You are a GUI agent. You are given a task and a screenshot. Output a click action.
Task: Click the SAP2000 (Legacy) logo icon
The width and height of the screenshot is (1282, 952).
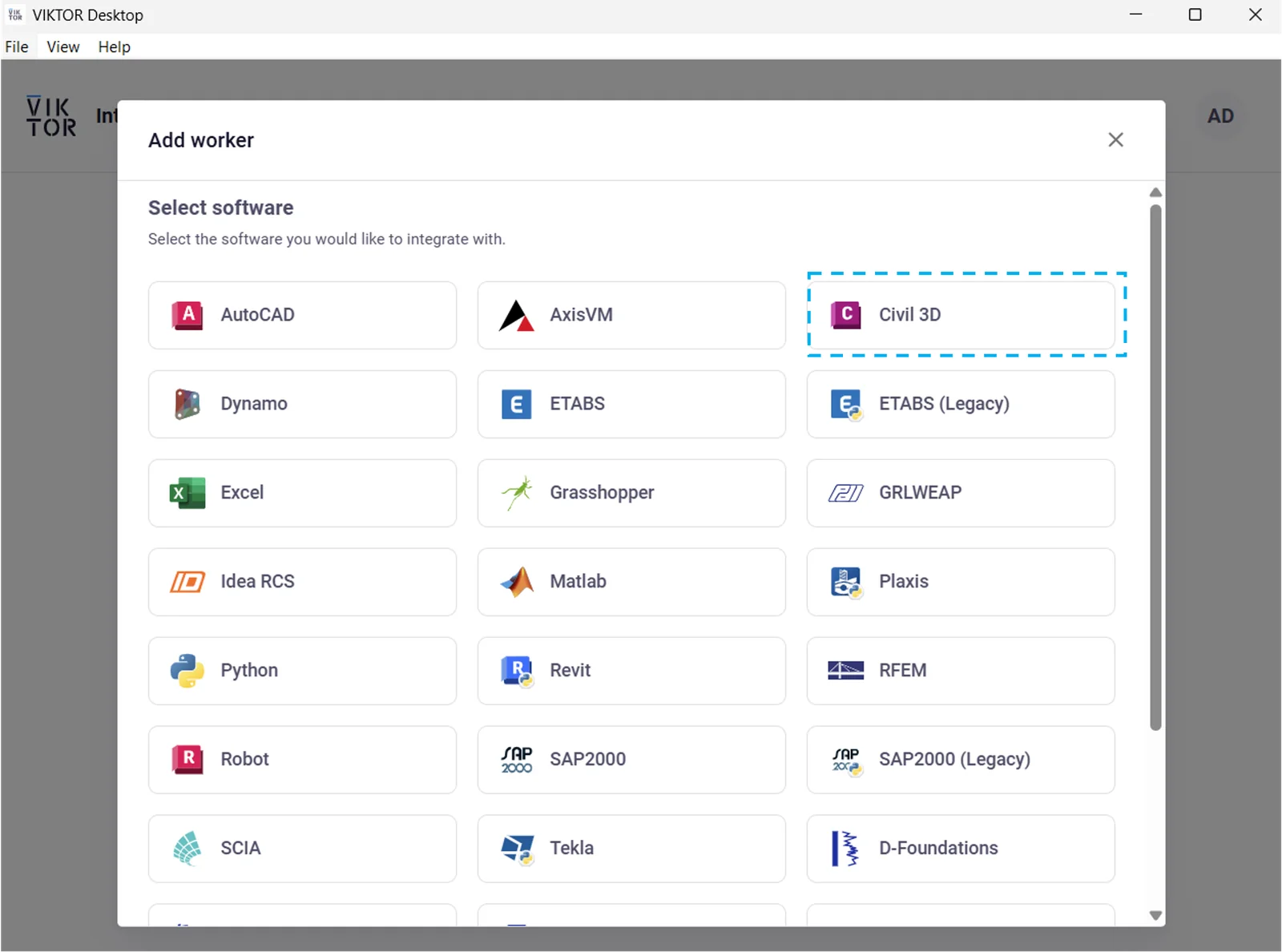[x=846, y=760]
